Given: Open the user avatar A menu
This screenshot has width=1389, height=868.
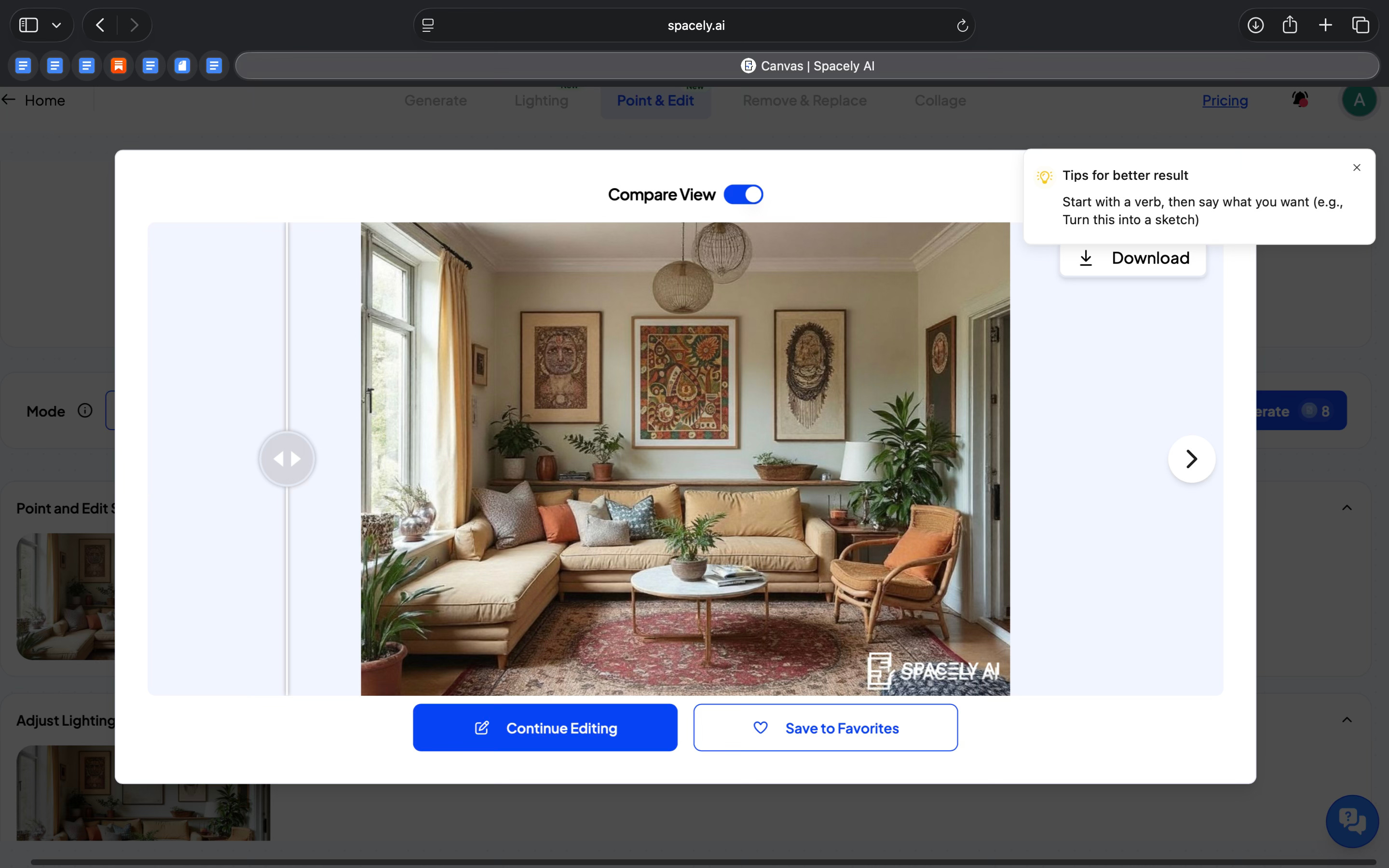Looking at the screenshot, I should (1359, 100).
